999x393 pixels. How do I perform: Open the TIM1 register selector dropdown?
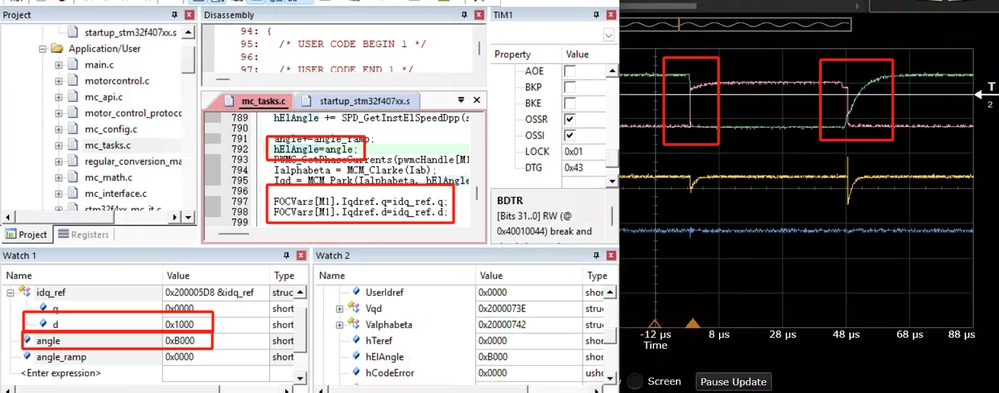[609, 36]
